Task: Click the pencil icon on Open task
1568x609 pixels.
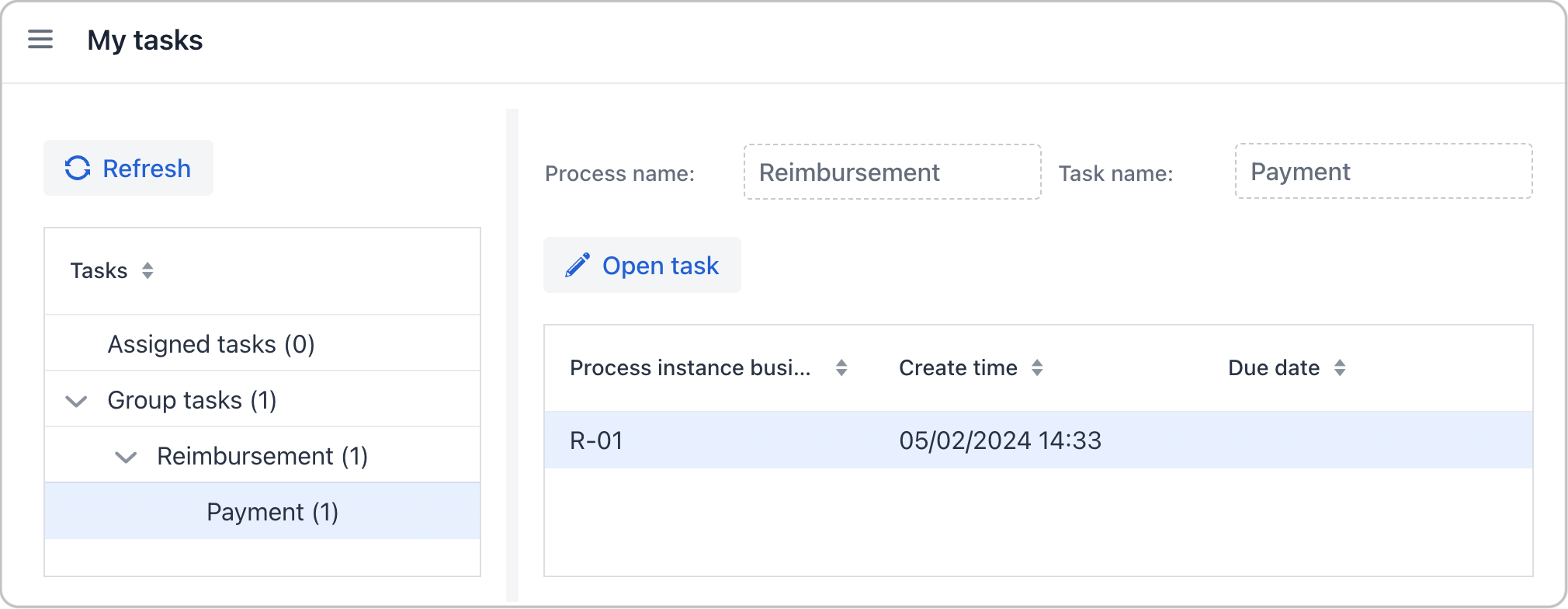Action: coord(578,266)
